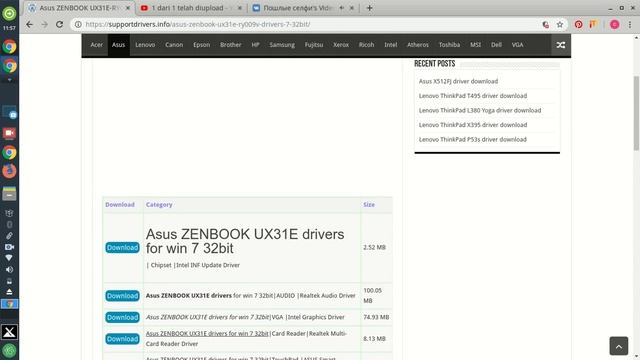This screenshot has height=360, width=640.
Task: Open the Wi-Fi network tray icon
Action: click(x=9, y=258)
